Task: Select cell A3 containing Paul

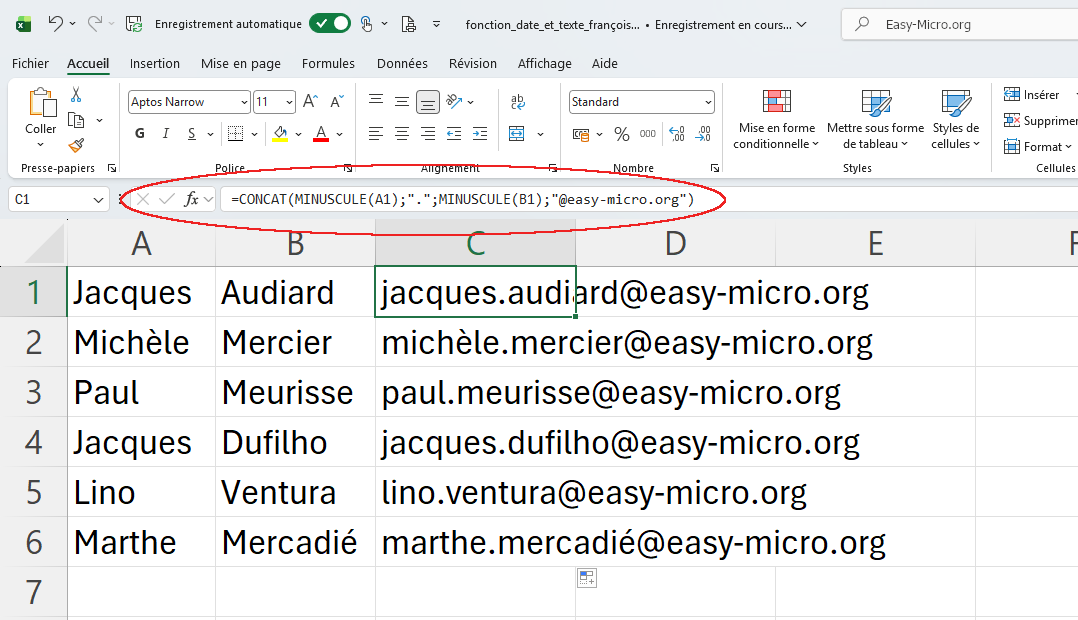Action: (x=140, y=392)
